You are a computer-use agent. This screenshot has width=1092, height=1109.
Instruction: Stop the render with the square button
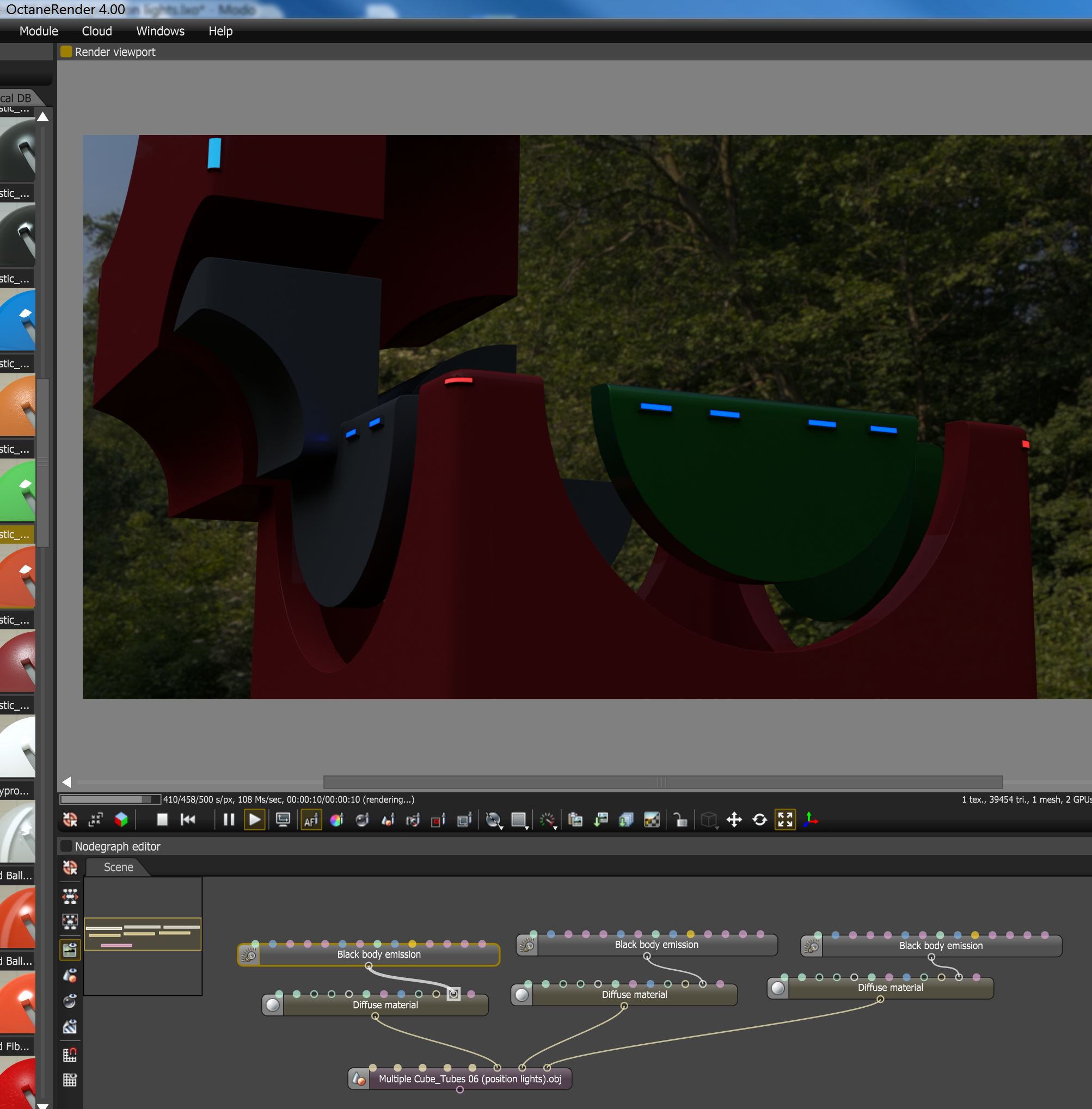tap(162, 820)
